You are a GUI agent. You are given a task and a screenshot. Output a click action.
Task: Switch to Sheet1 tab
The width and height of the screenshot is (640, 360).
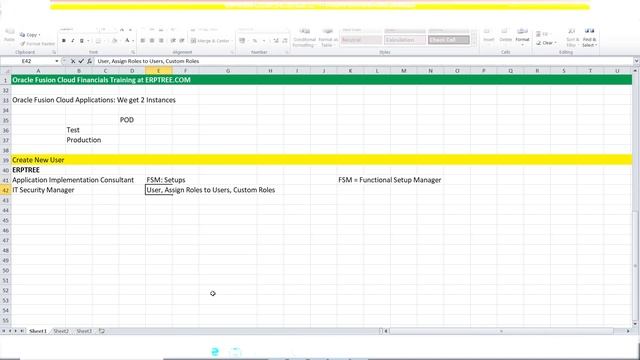pyautogui.click(x=38, y=331)
